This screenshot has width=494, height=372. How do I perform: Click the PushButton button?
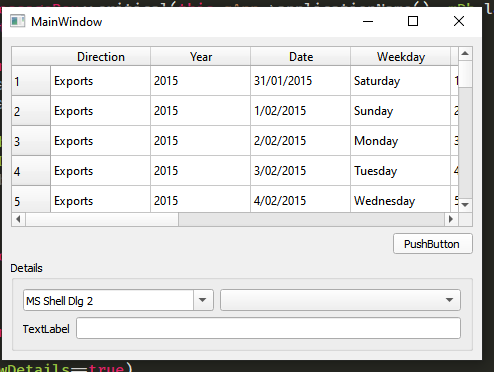[x=433, y=244]
